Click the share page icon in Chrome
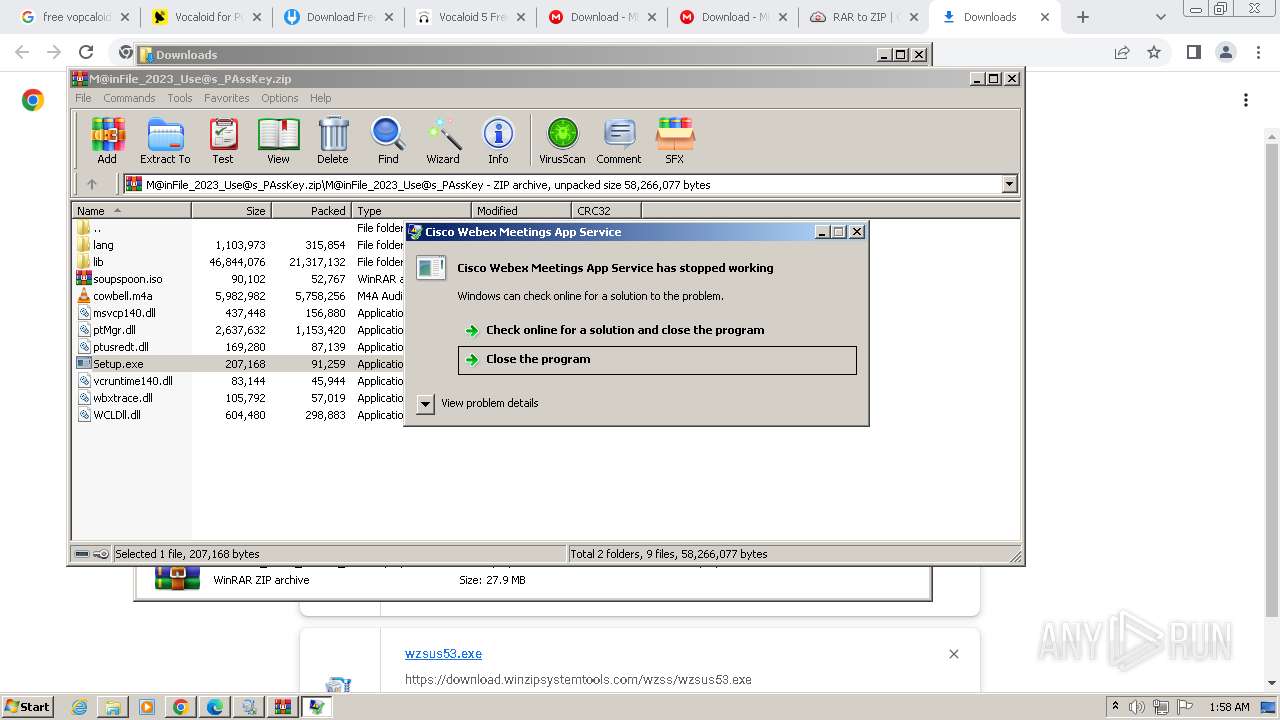This screenshot has height=720, width=1280. 1122,53
